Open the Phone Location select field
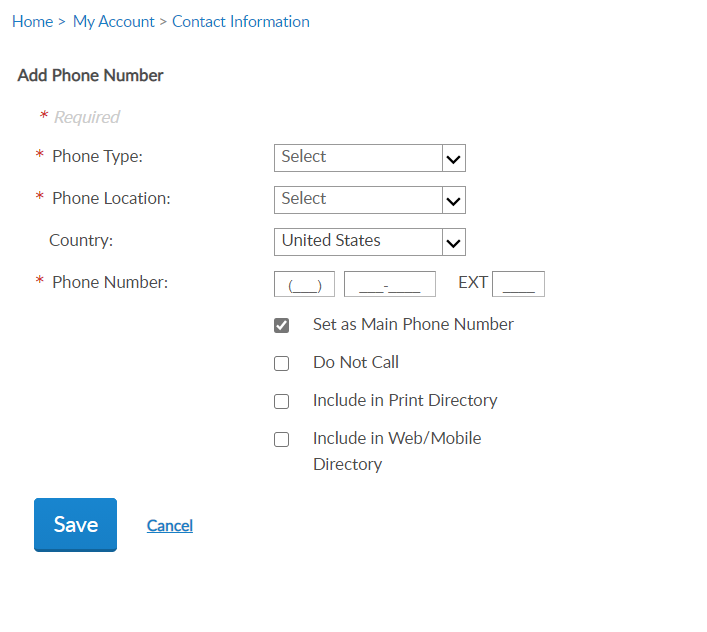 point(358,200)
